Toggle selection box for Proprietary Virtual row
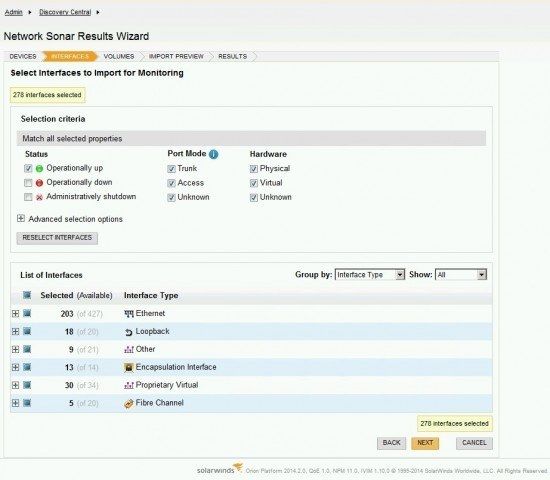Viewport: 550px width, 480px height. pyautogui.click(x=27, y=385)
